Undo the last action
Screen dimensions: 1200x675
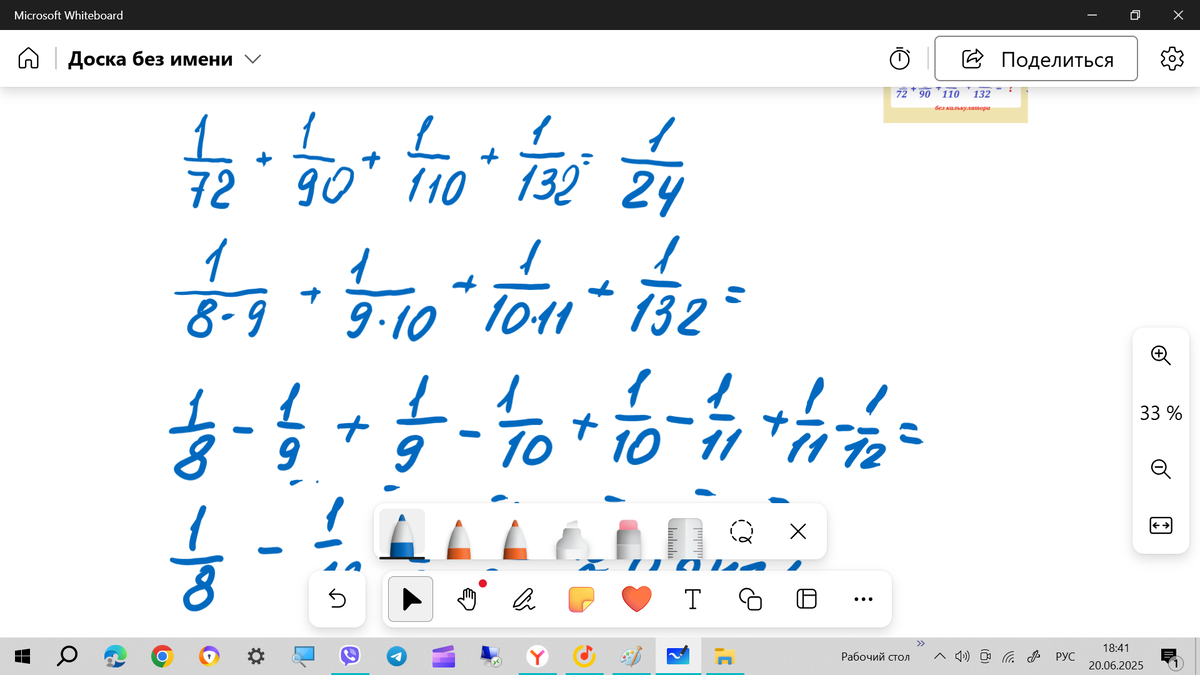pos(337,599)
